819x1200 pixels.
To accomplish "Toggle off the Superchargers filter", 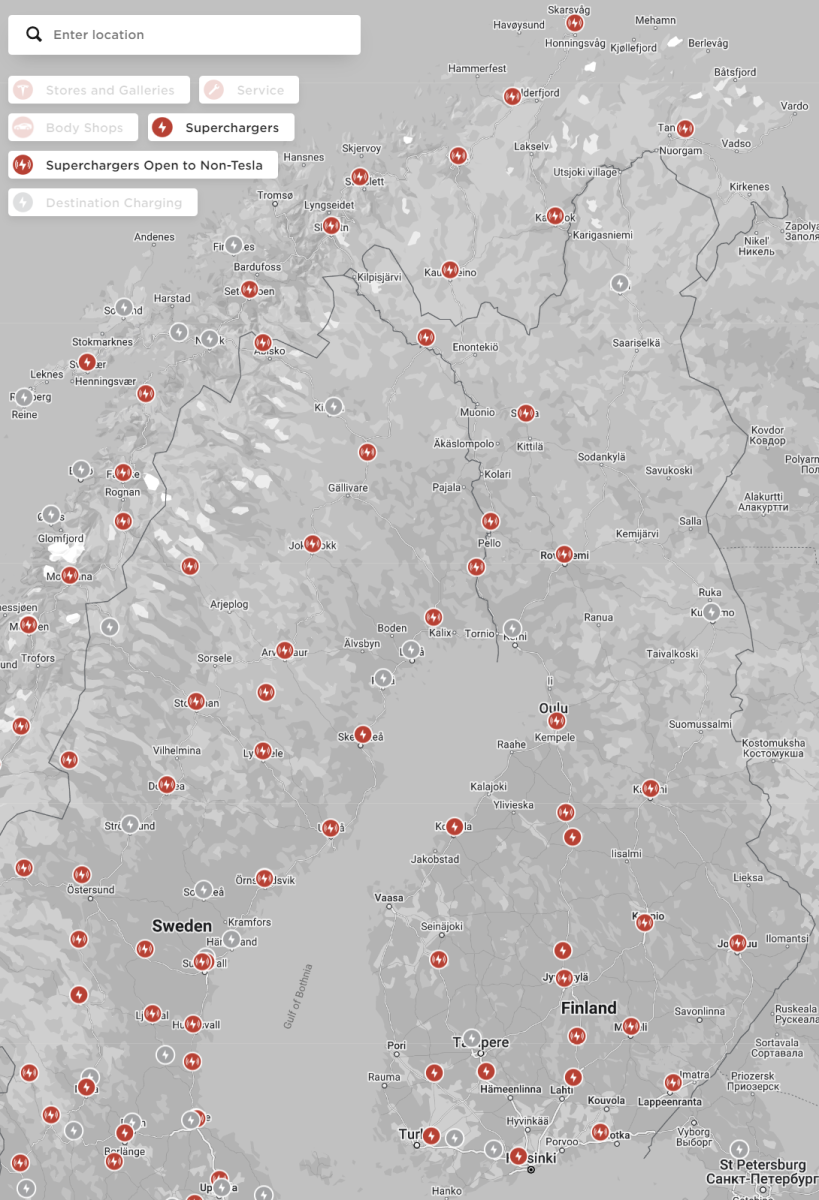I will (x=221, y=128).
